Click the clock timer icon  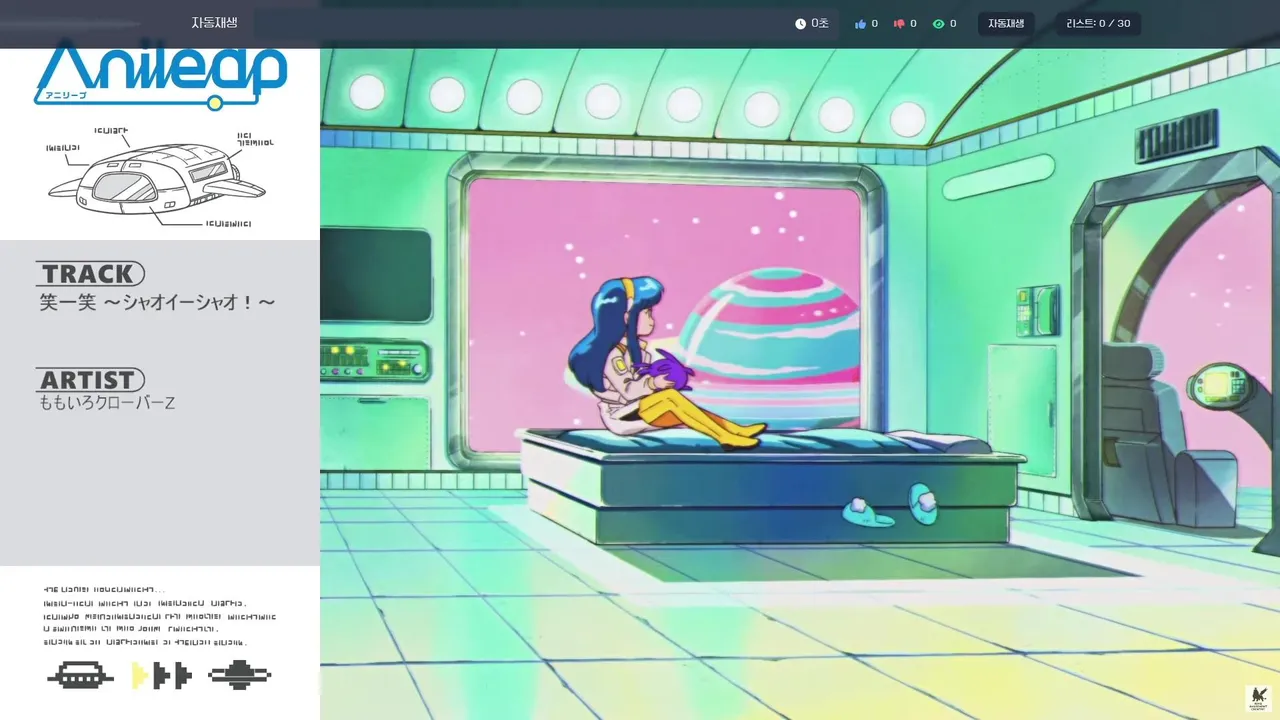800,24
